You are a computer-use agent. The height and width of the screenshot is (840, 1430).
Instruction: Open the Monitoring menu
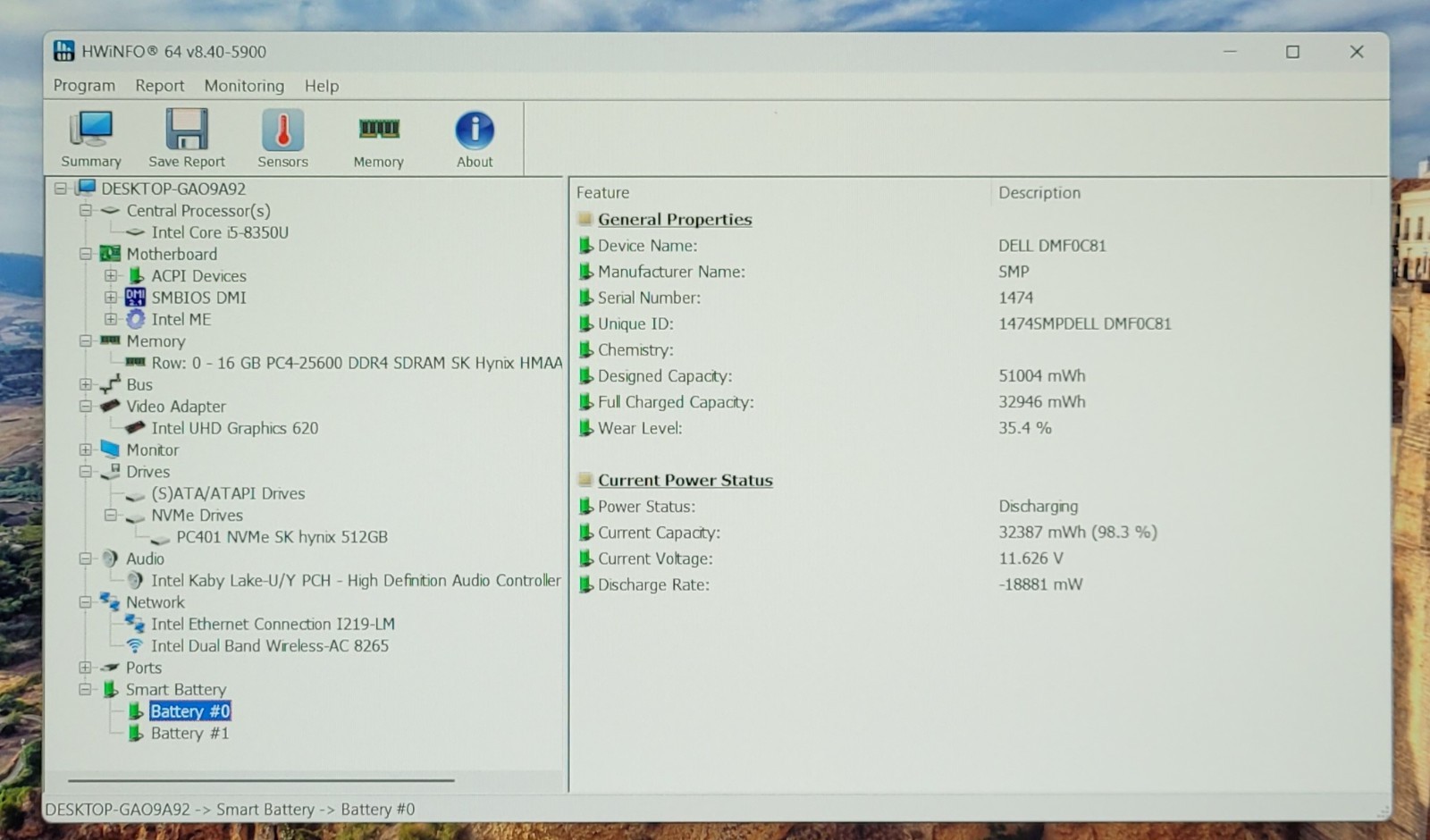click(x=244, y=86)
